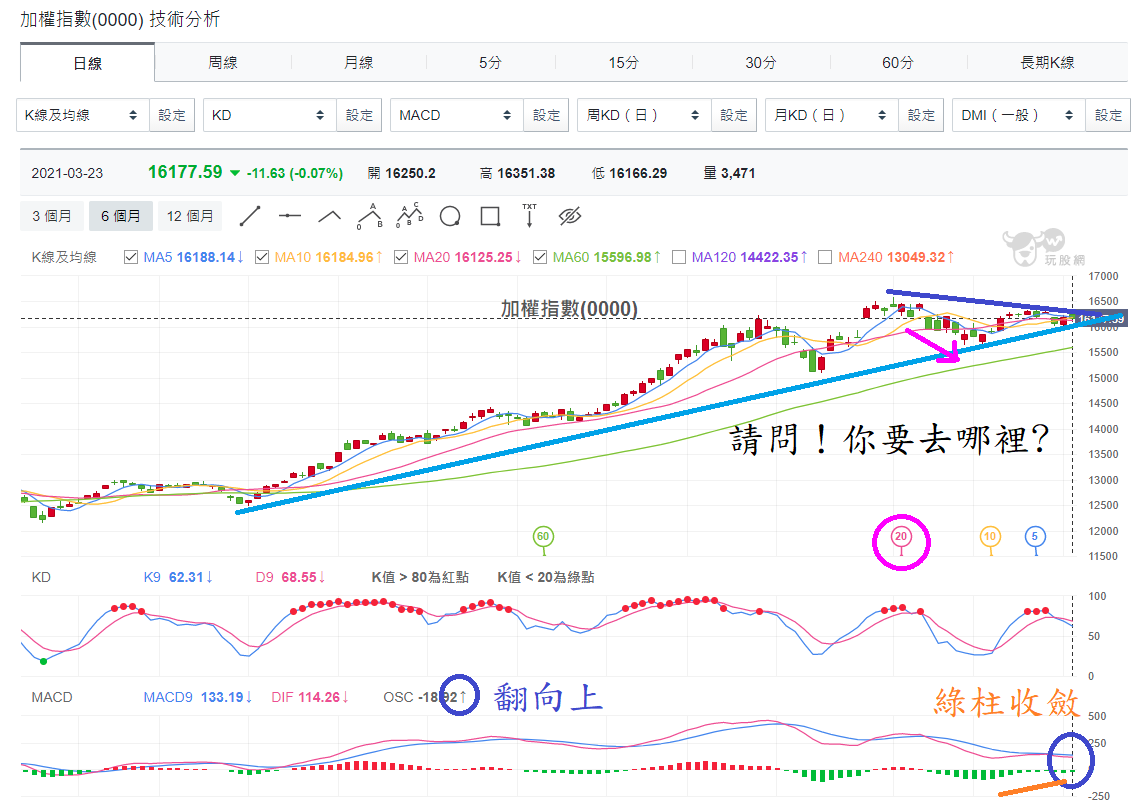
Task: Select the circle drawing tool
Action: [450, 217]
